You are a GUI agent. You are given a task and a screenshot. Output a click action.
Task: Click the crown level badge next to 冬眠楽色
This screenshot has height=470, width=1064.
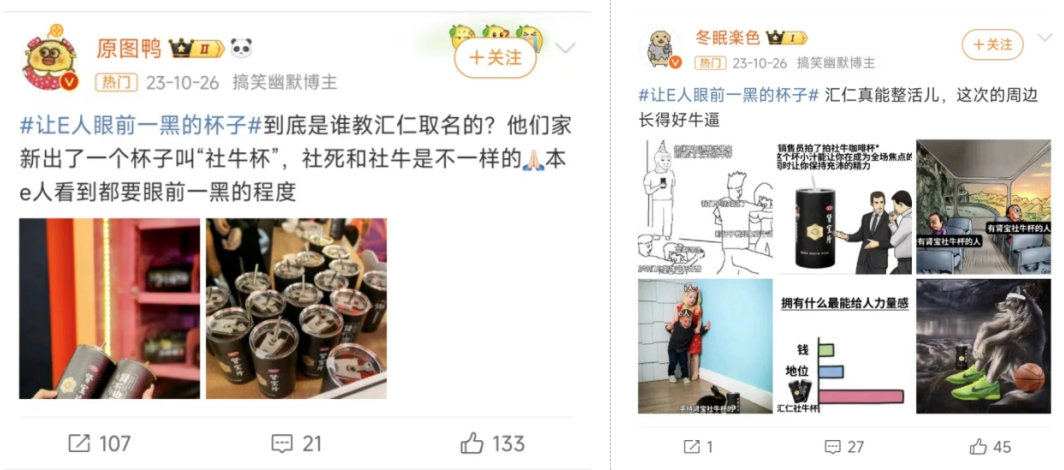[786, 38]
